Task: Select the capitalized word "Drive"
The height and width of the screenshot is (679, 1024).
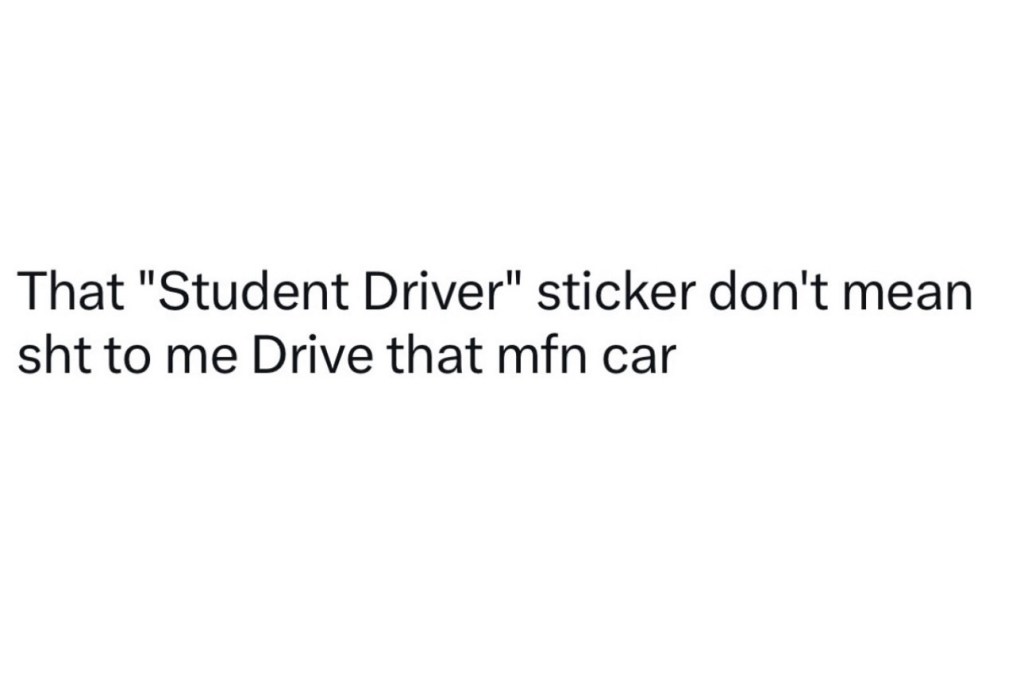Action: click(312, 356)
